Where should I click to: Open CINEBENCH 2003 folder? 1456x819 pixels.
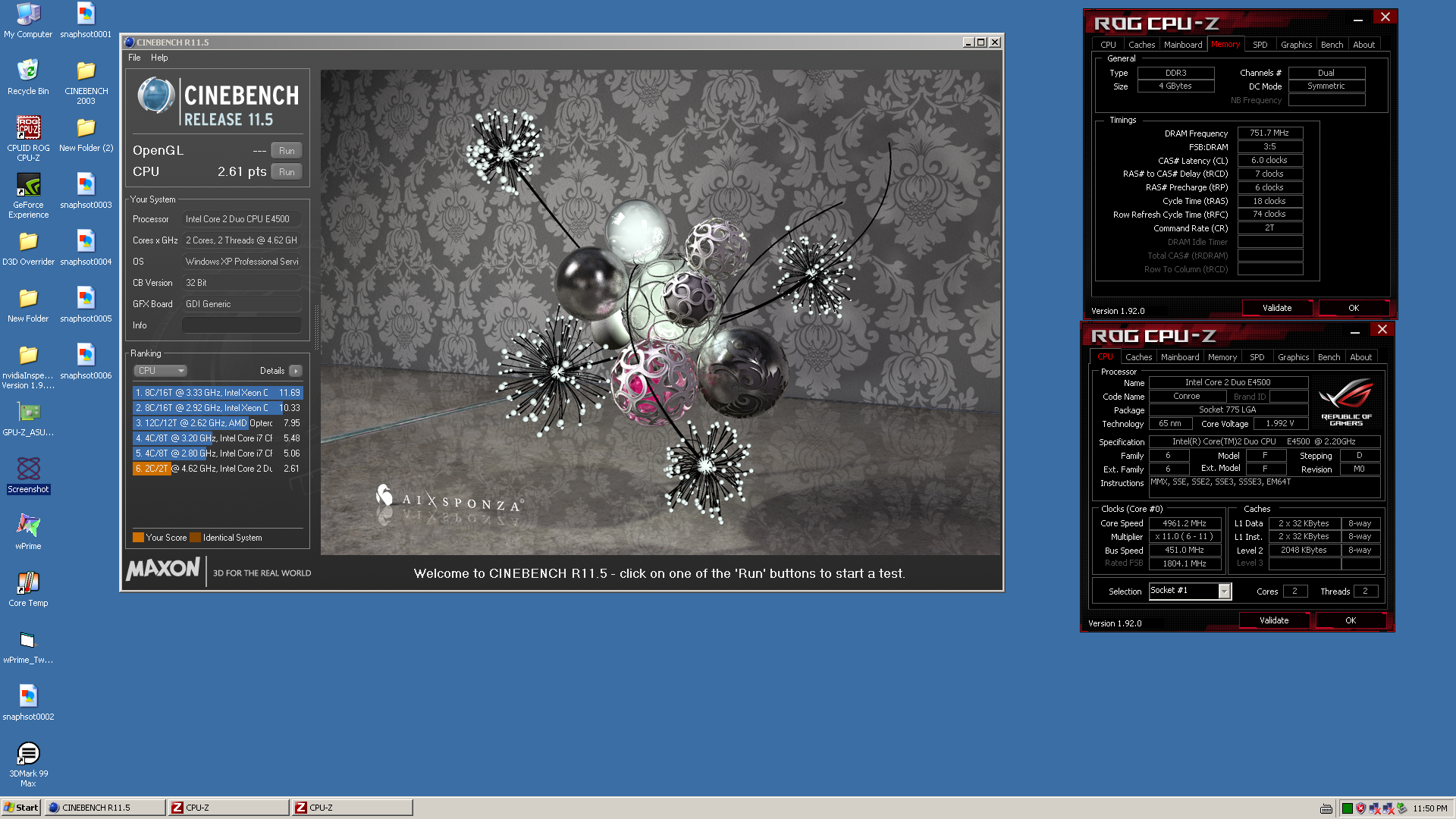86,81
